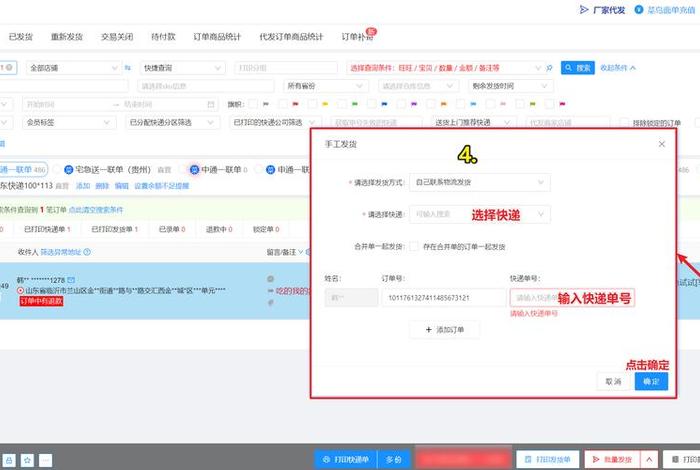Click the swap icon beside 全部店铺 dropdown

pos(128,68)
